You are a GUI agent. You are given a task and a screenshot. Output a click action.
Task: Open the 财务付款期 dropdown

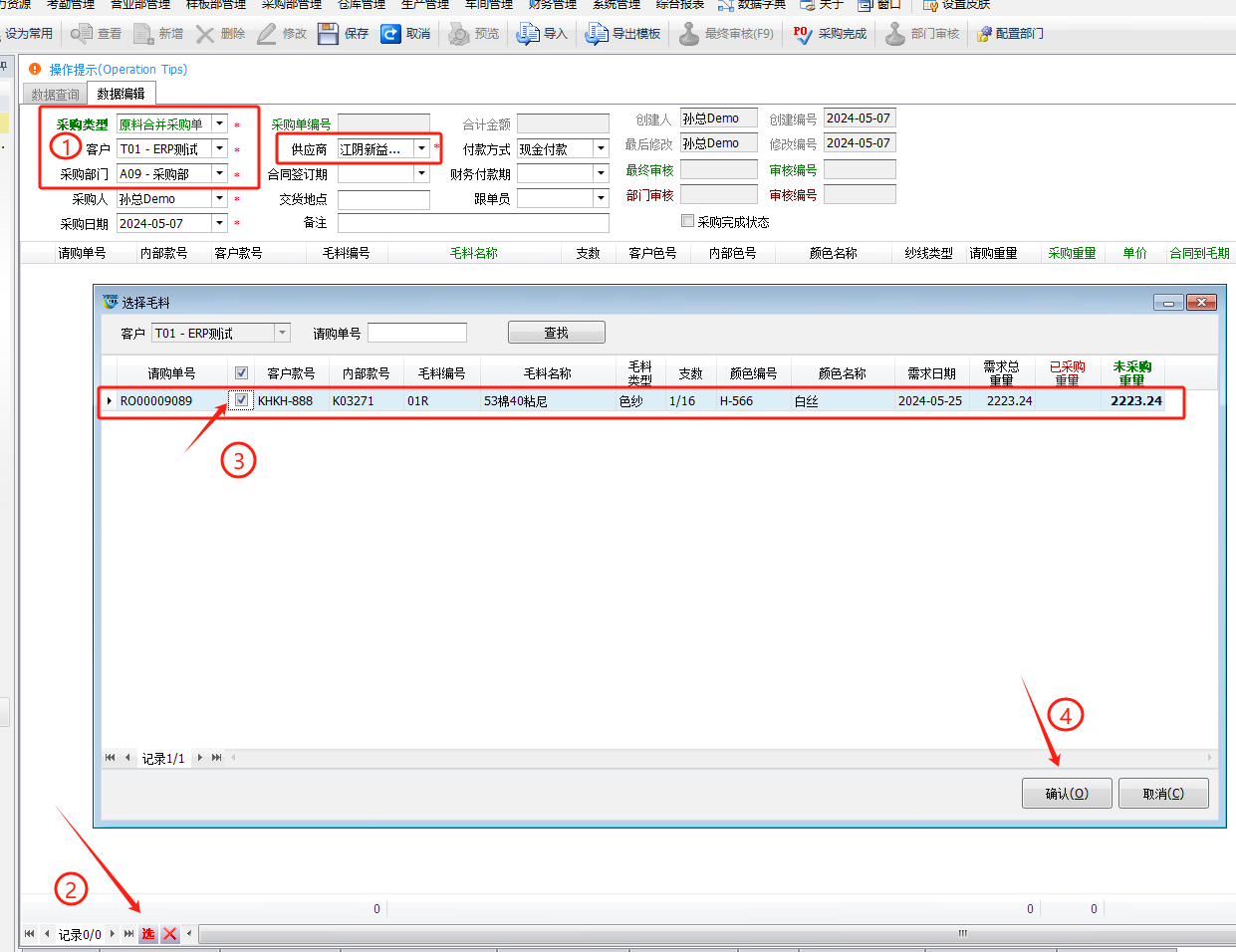(x=601, y=174)
